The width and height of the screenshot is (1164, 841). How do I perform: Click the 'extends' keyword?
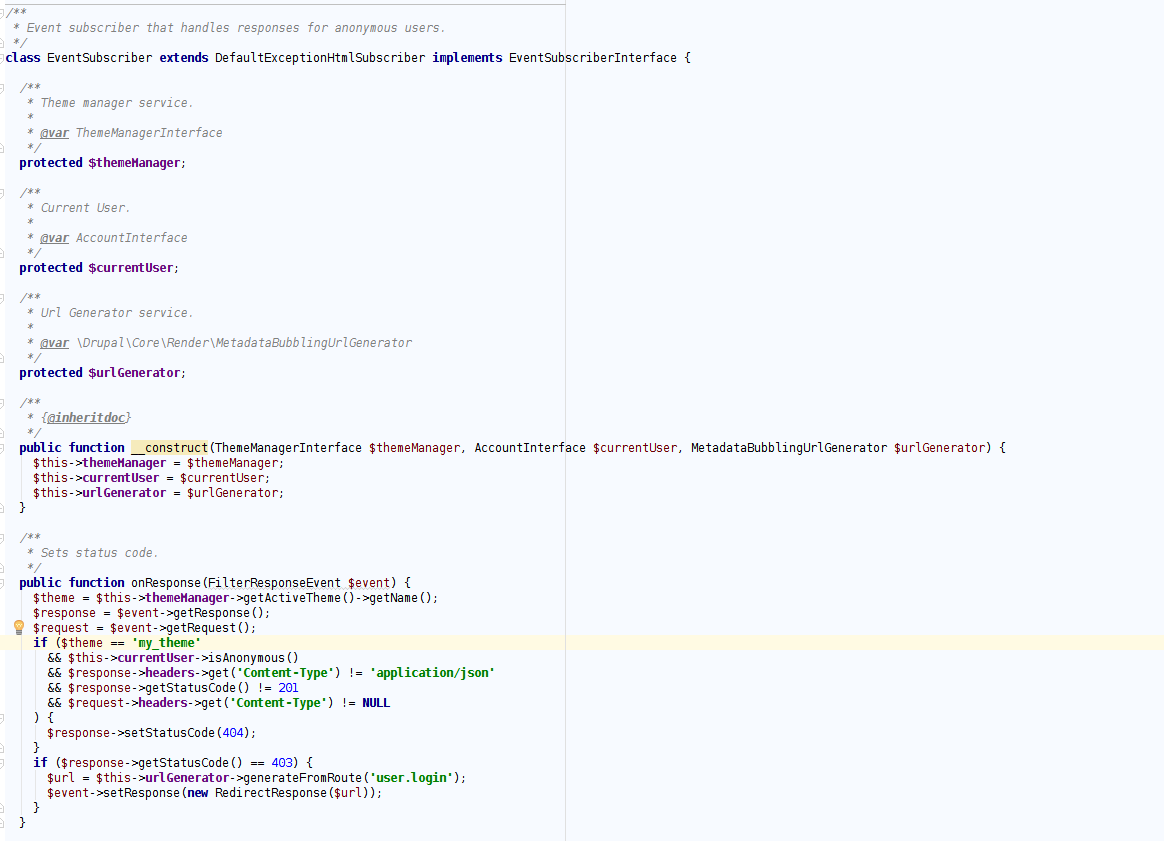[x=183, y=58]
